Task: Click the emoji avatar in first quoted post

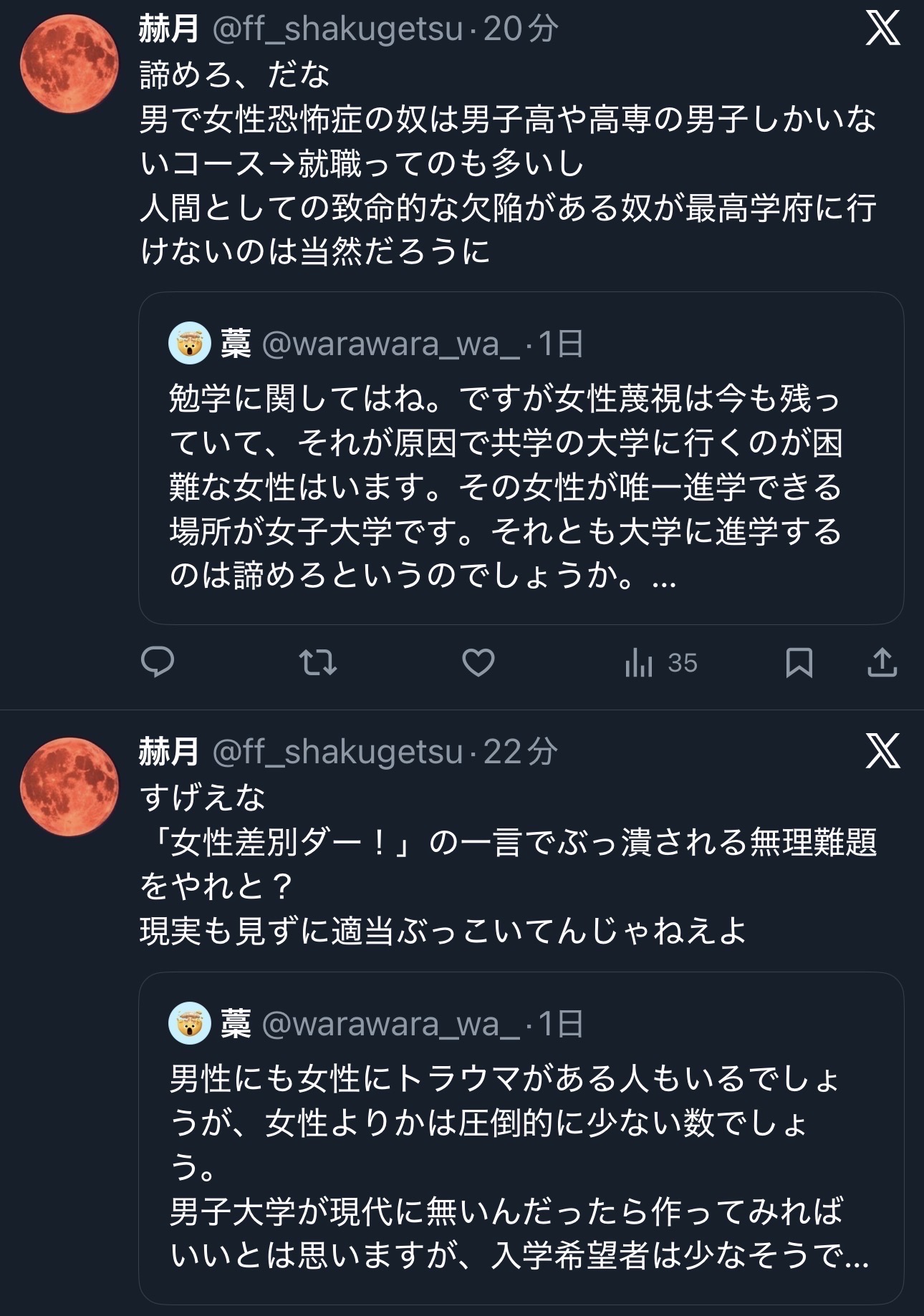Action: pyautogui.click(x=190, y=344)
